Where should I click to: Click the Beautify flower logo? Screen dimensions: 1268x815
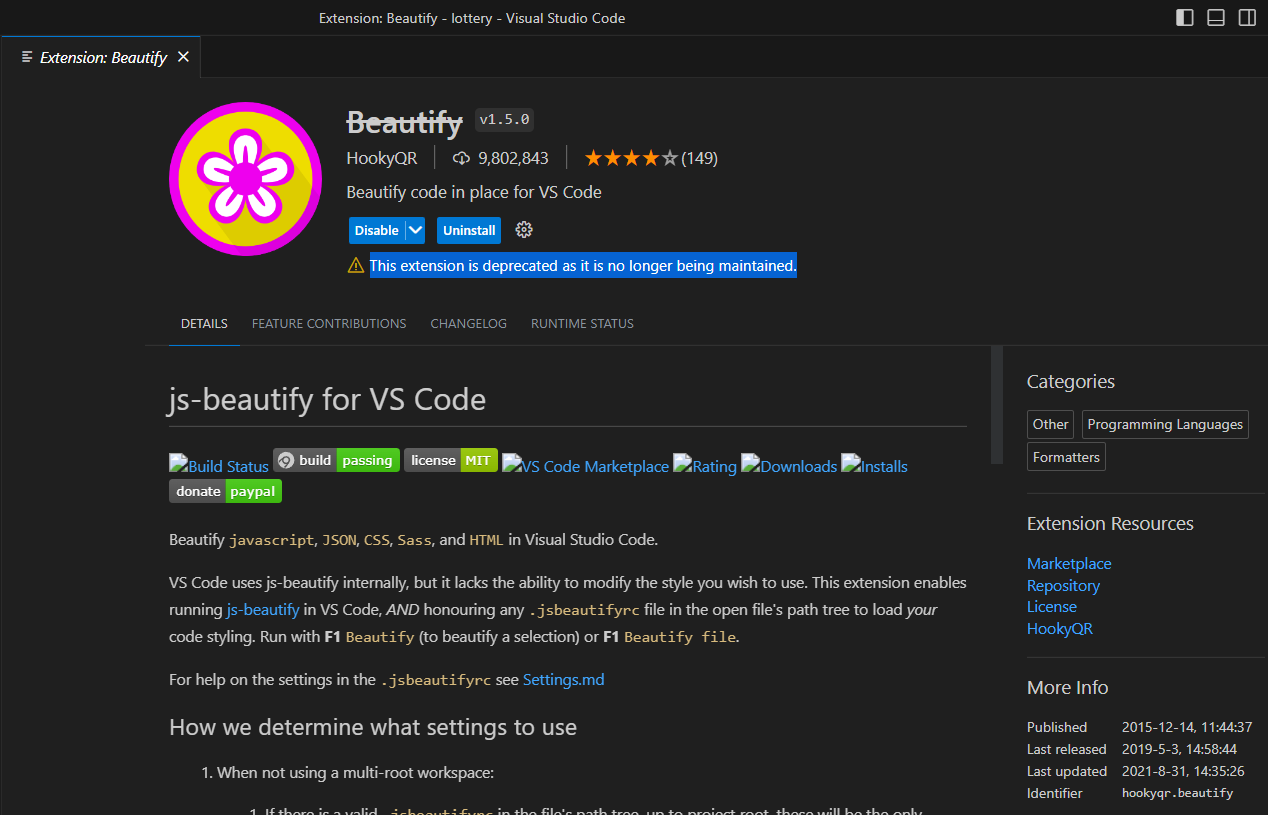pyautogui.click(x=245, y=179)
